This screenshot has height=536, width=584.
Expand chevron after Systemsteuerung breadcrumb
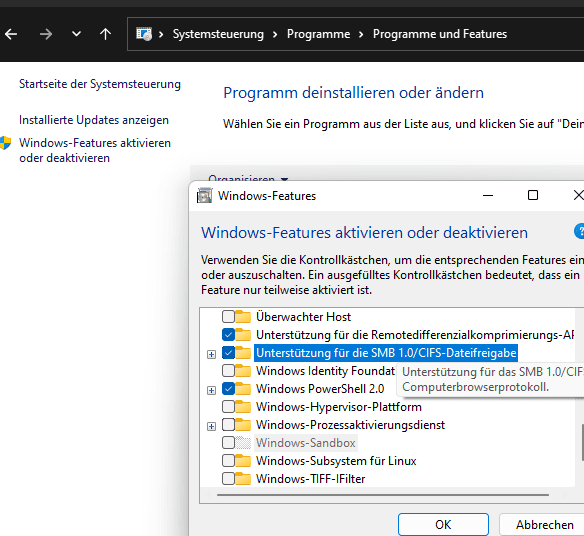tap(275, 34)
